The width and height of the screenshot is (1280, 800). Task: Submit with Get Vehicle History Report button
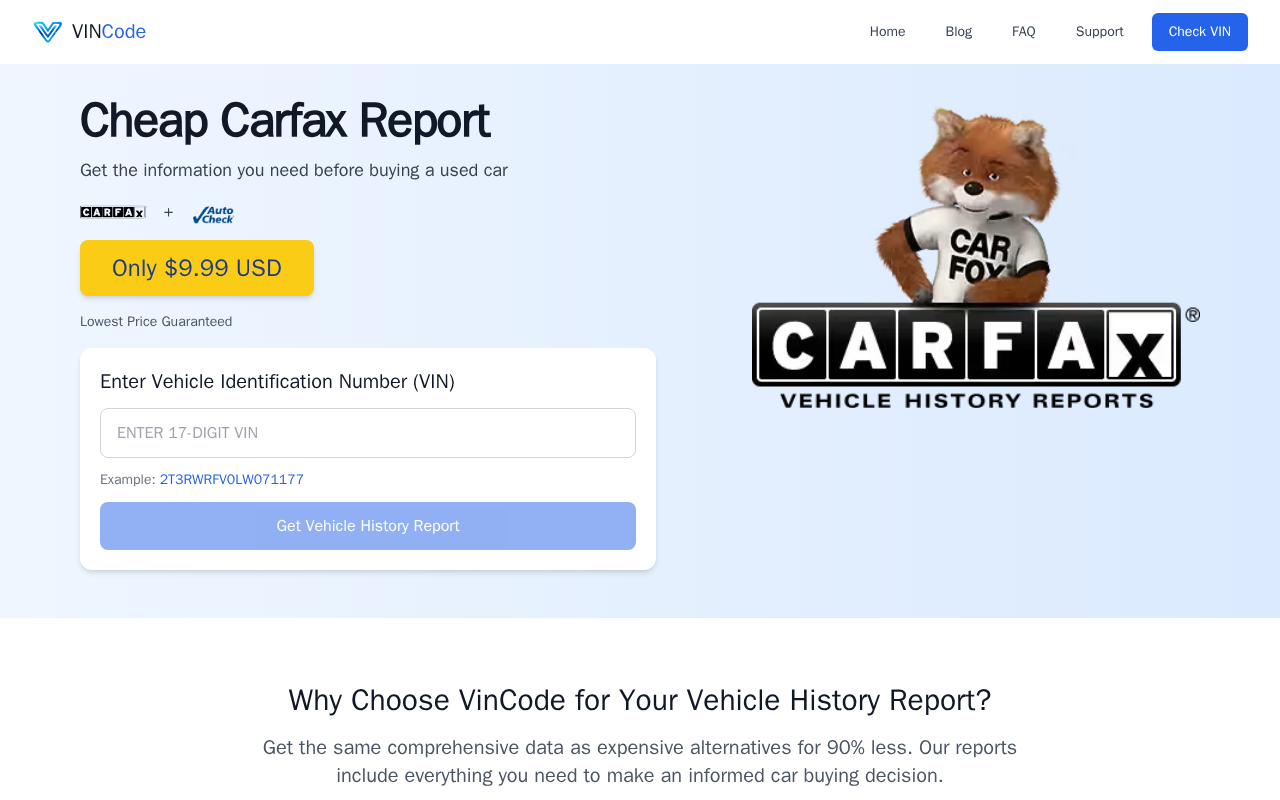[x=368, y=526]
